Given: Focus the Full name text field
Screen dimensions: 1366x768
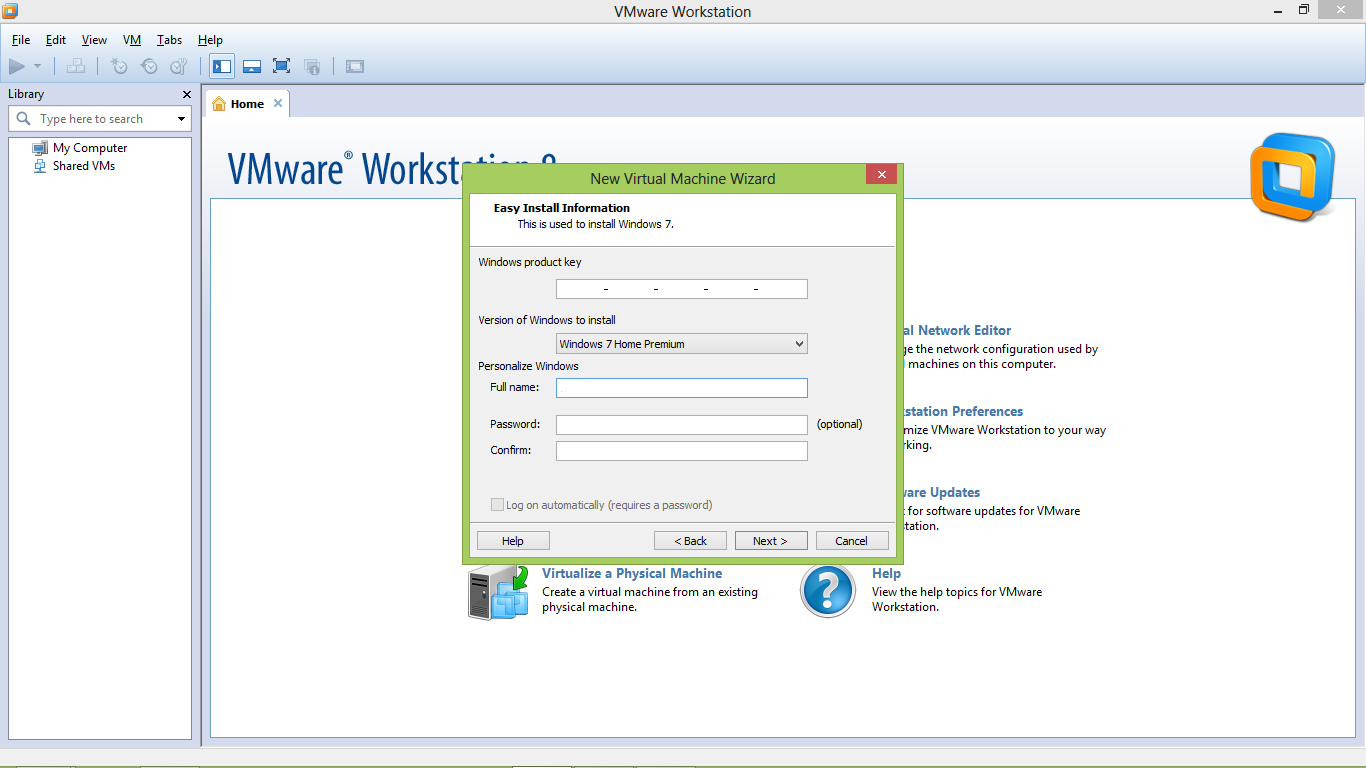Looking at the screenshot, I should [x=682, y=388].
